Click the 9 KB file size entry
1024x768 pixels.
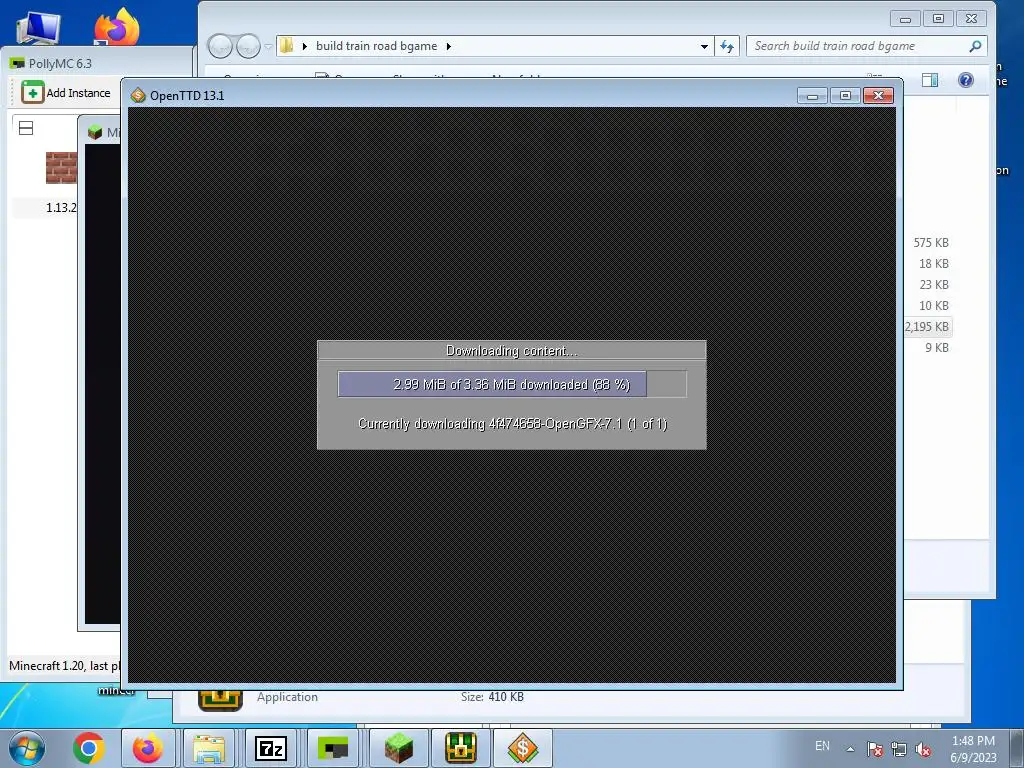937,347
